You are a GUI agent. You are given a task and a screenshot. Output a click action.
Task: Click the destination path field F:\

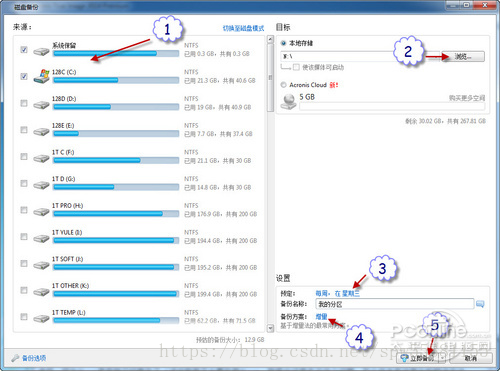pos(360,57)
